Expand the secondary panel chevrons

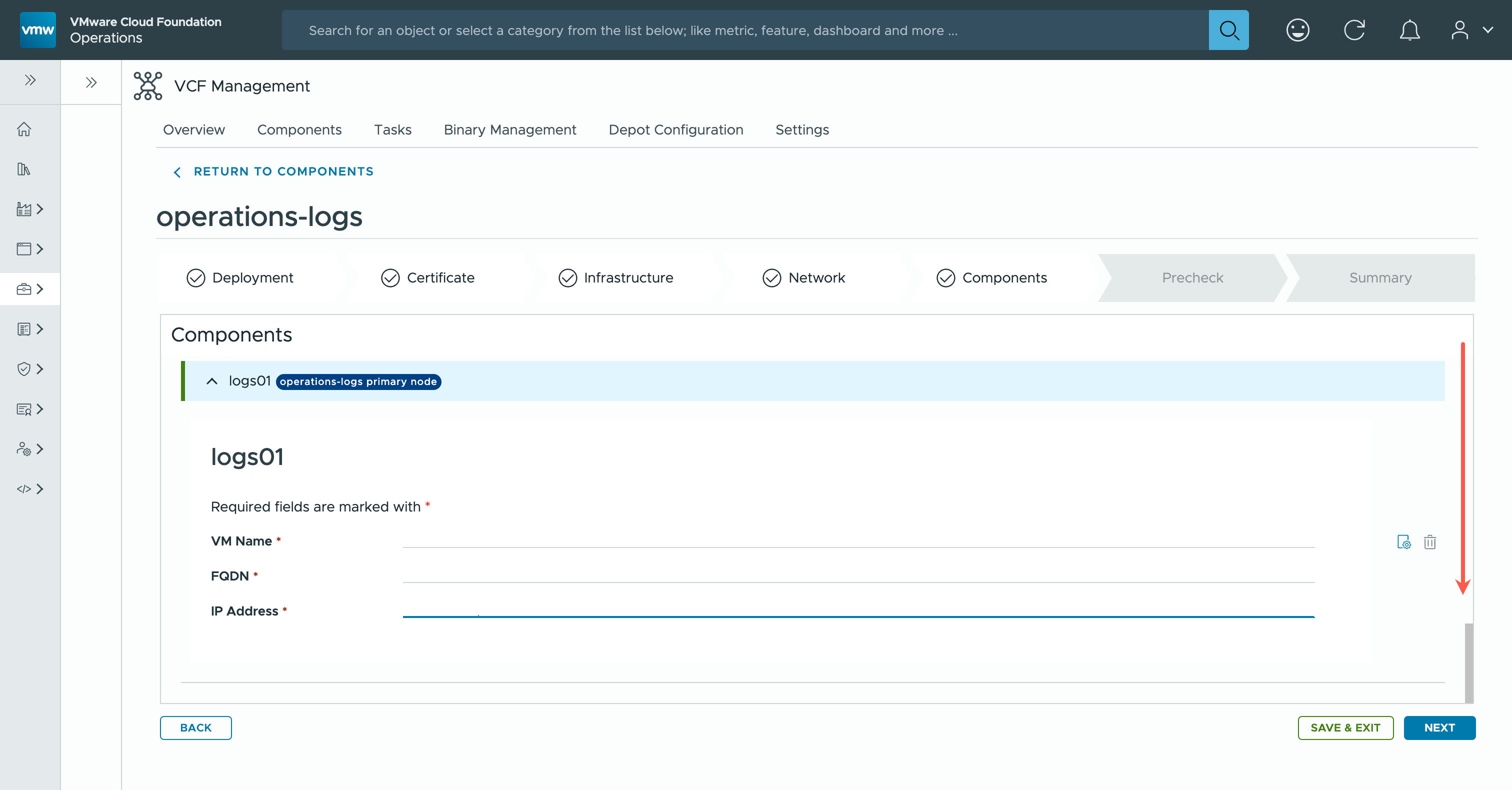(91, 82)
